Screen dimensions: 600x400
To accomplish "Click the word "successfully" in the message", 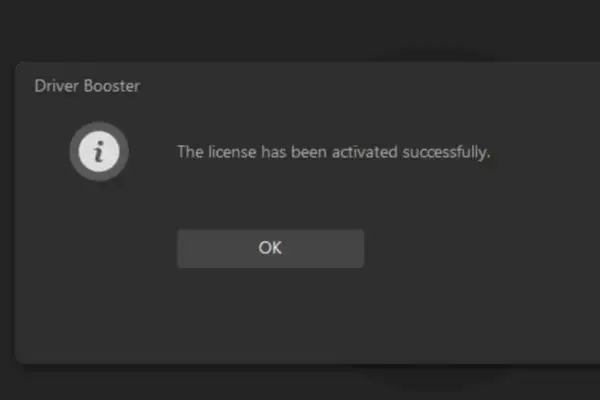I will pyautogui.click(x=444, y=153).
